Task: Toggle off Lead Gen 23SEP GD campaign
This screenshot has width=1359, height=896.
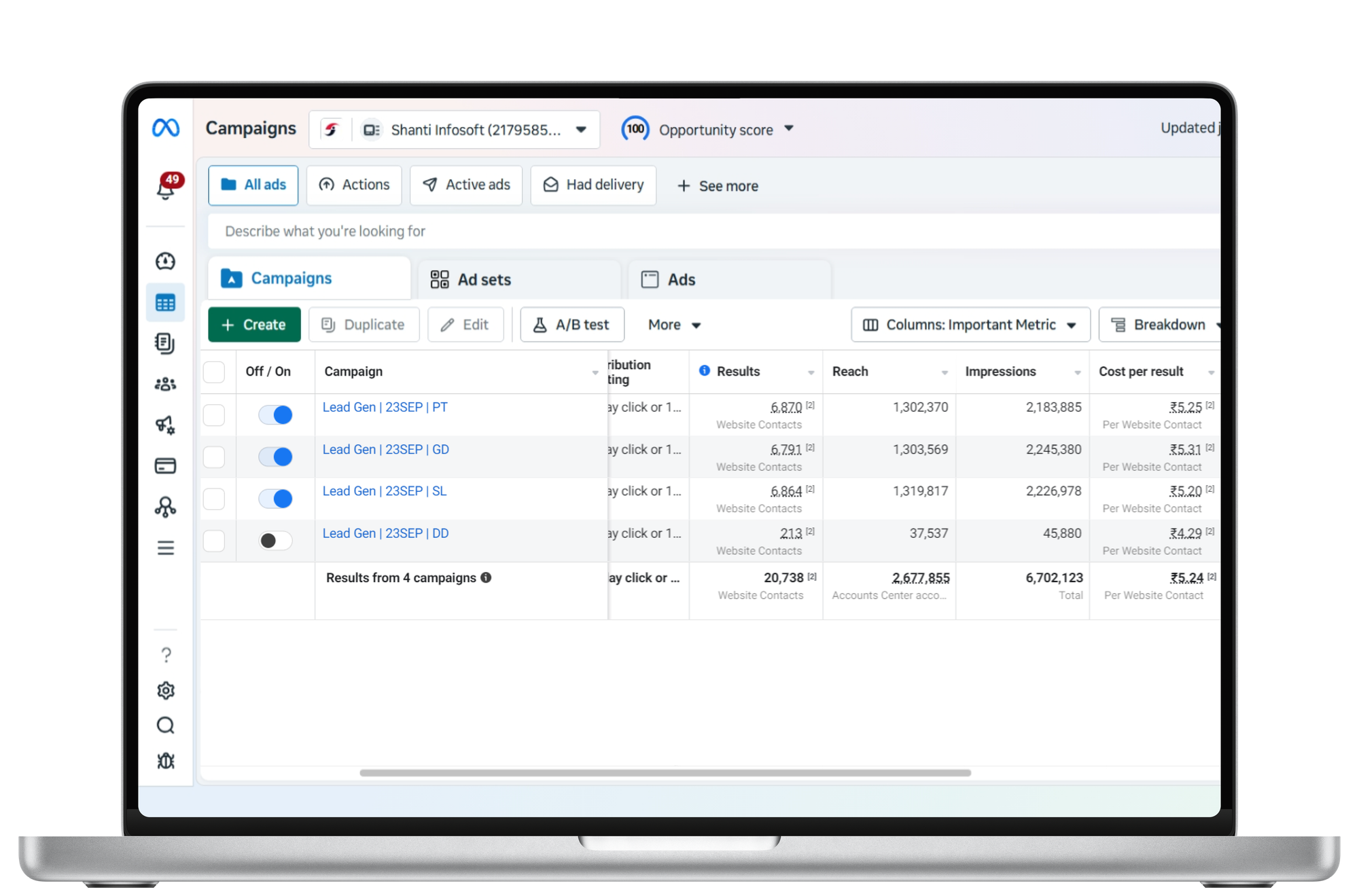Action: point(275,456)
